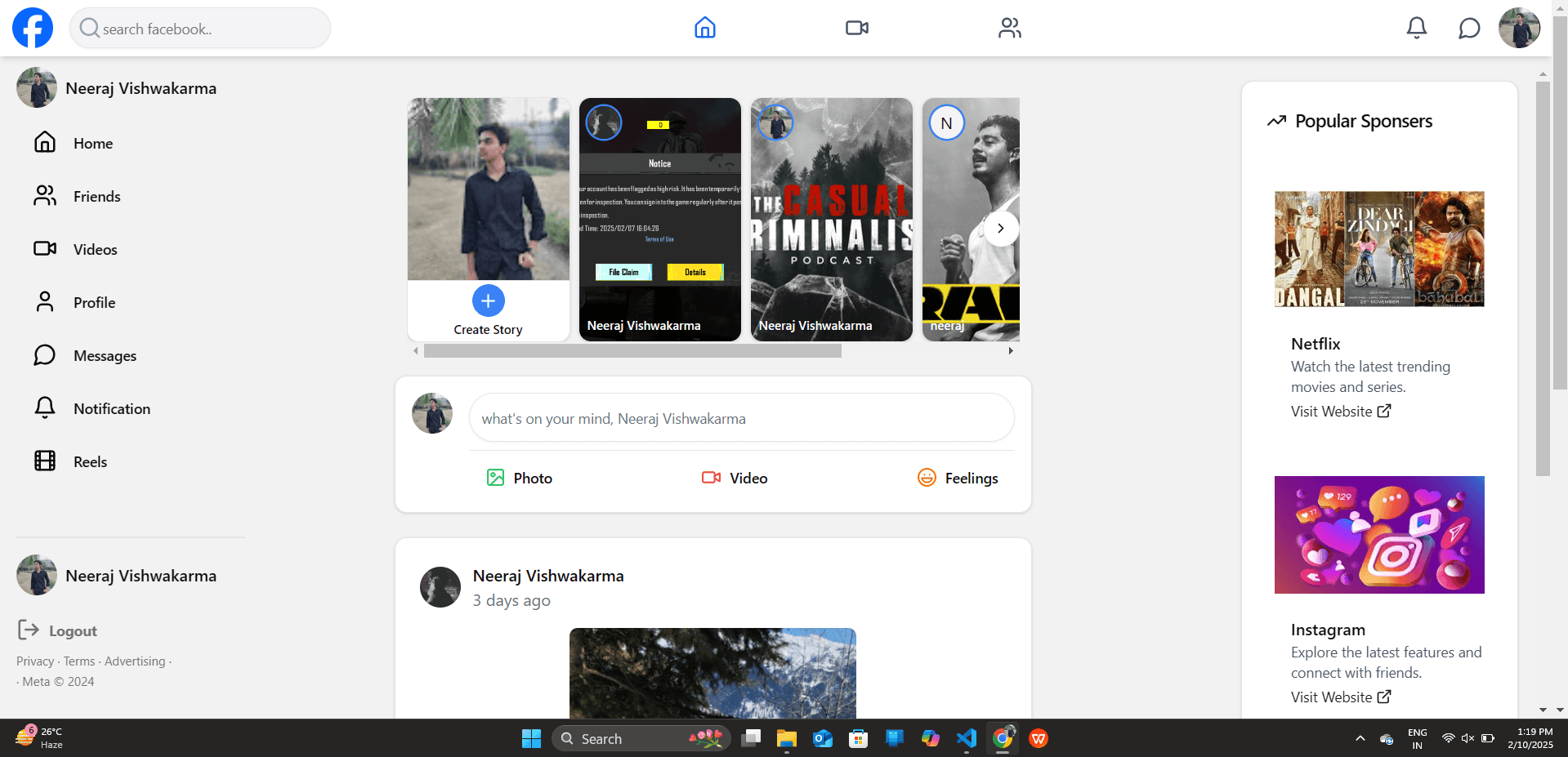1568x757 pixels.
Task: Open the notifications bell
Action: (1416, 27)
